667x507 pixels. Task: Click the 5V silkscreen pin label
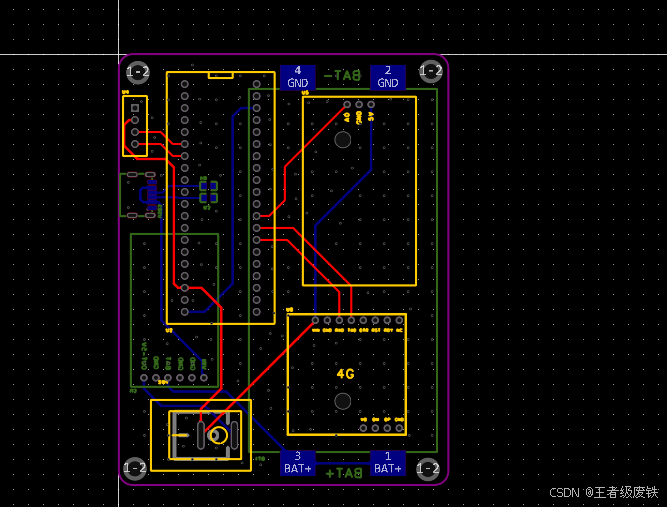(371, 117)
